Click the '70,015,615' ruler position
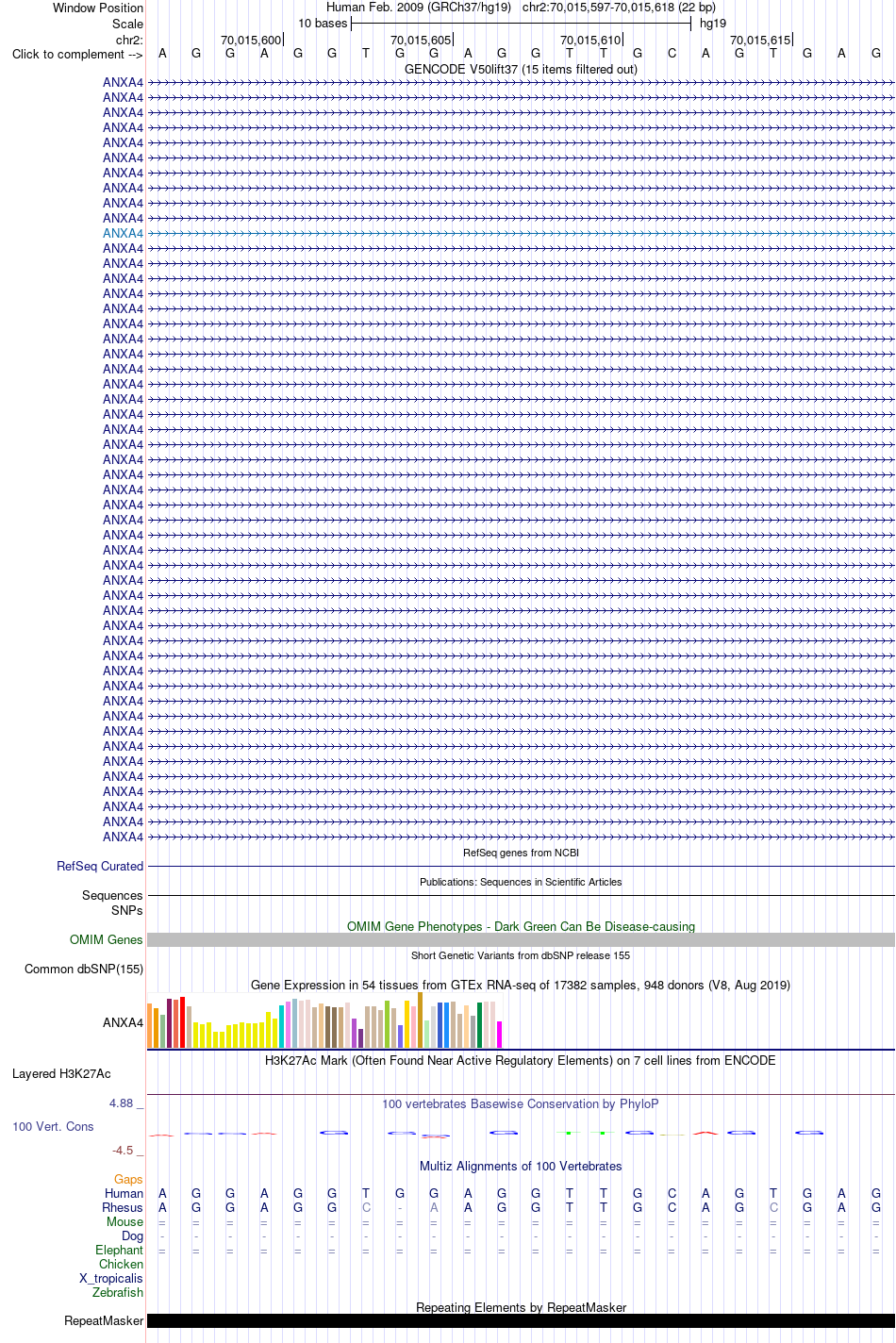This screenshot has height=1343, width=896. (x=760, y=40)
